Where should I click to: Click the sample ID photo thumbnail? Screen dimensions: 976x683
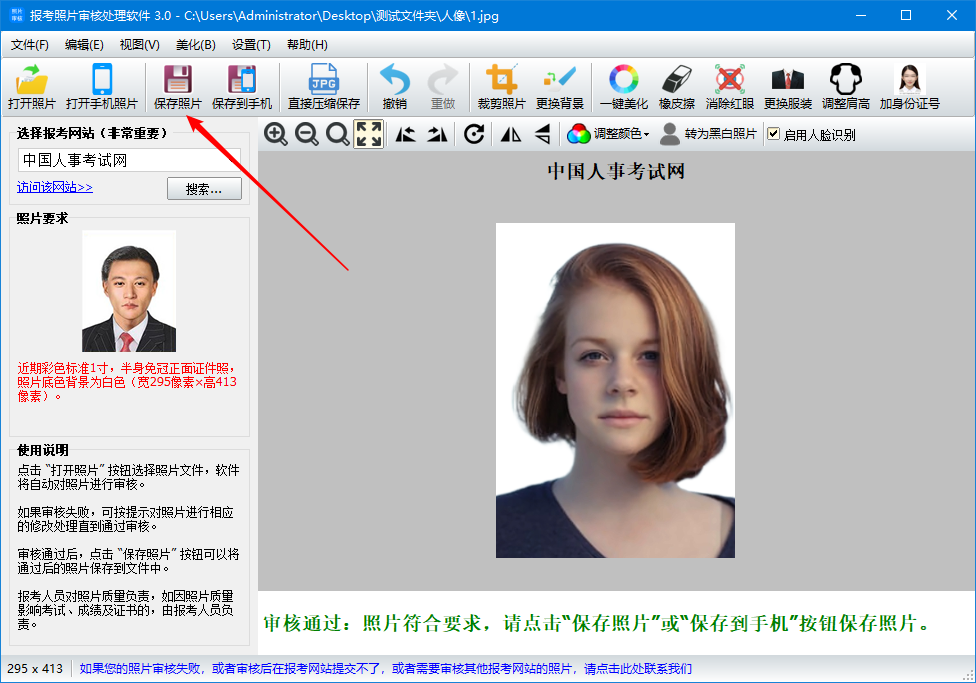(x=129, y=291)
